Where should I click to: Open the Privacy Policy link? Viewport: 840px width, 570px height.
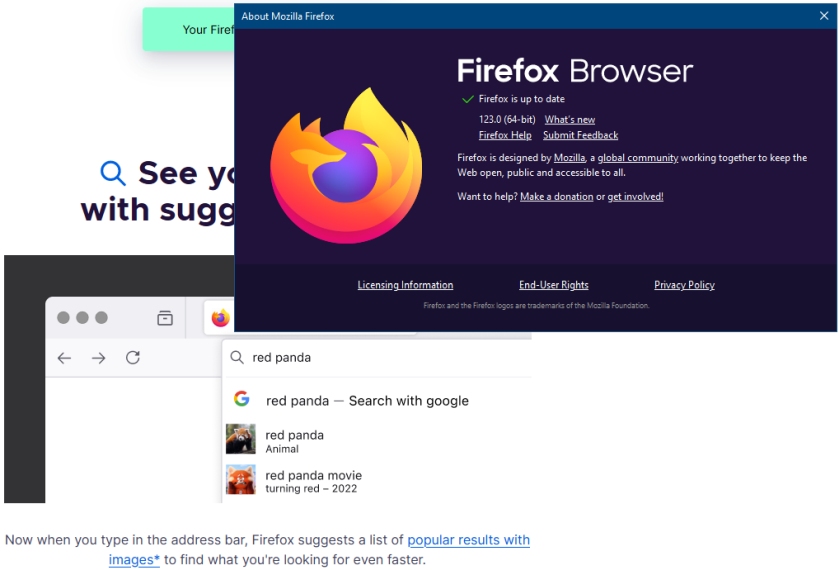point(684,285)
